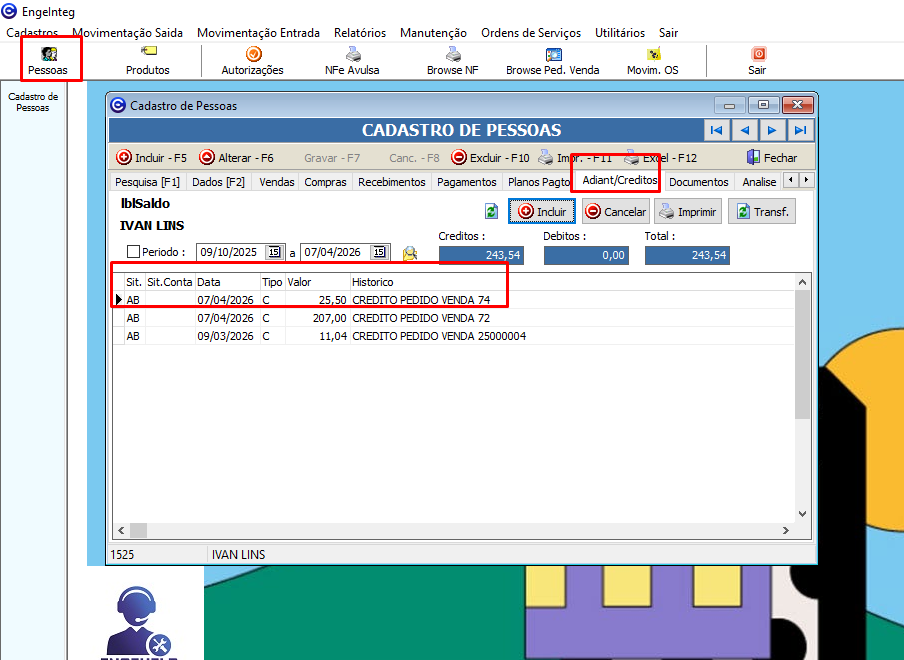Go to the first record navigation arrow
This screenshot has width=904, height=660.
716,130
